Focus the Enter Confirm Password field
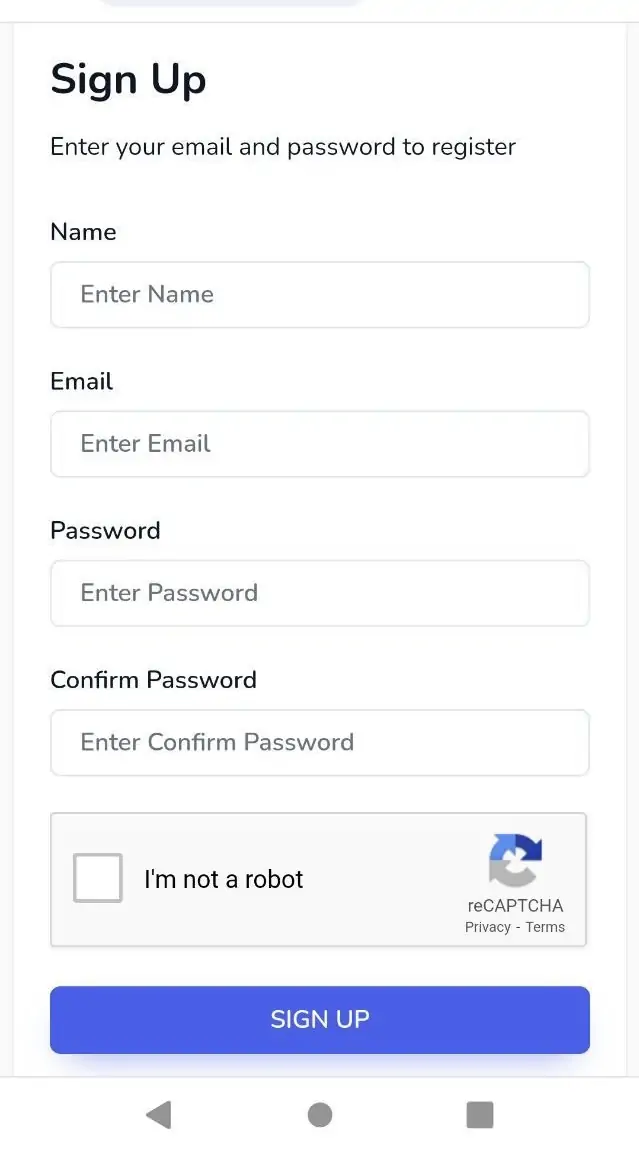639x1153 pixels. point(319,742)
